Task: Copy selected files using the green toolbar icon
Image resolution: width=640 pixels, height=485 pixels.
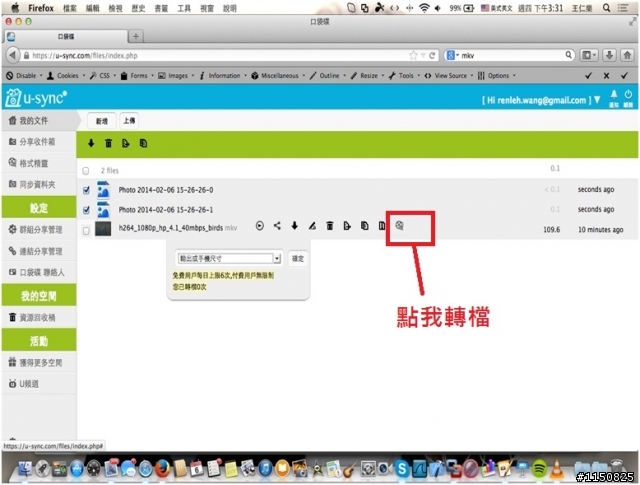Action: [x=143, y=143]
